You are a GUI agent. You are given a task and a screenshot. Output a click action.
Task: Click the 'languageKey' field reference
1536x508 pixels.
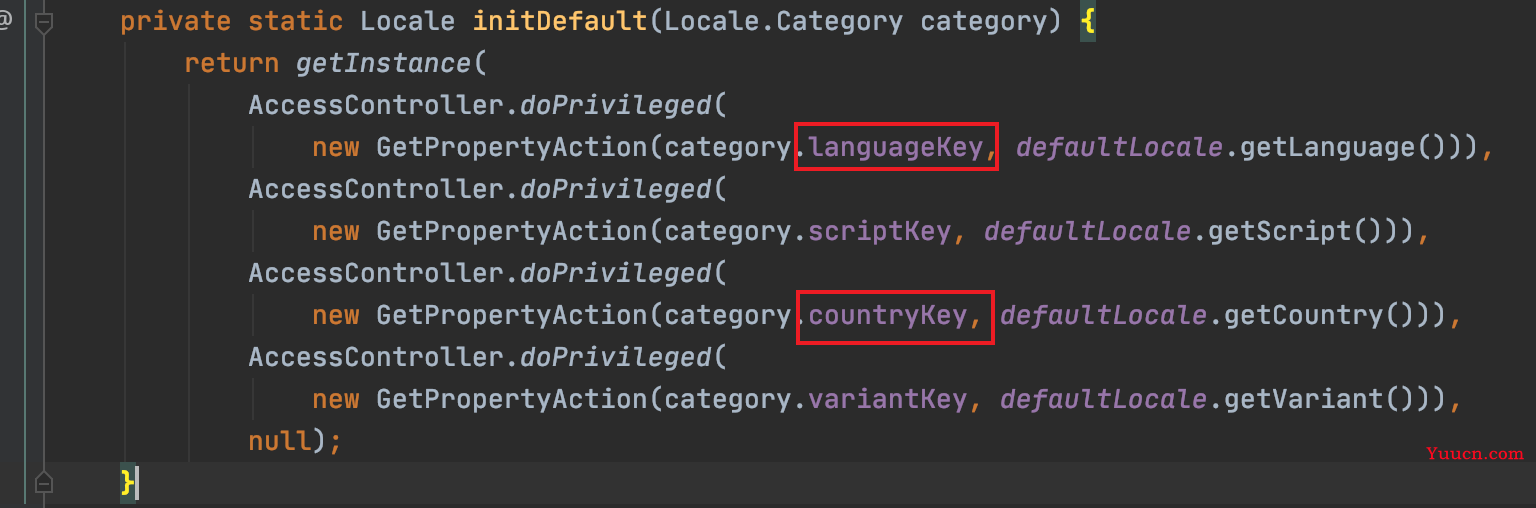tap(896, 147)
